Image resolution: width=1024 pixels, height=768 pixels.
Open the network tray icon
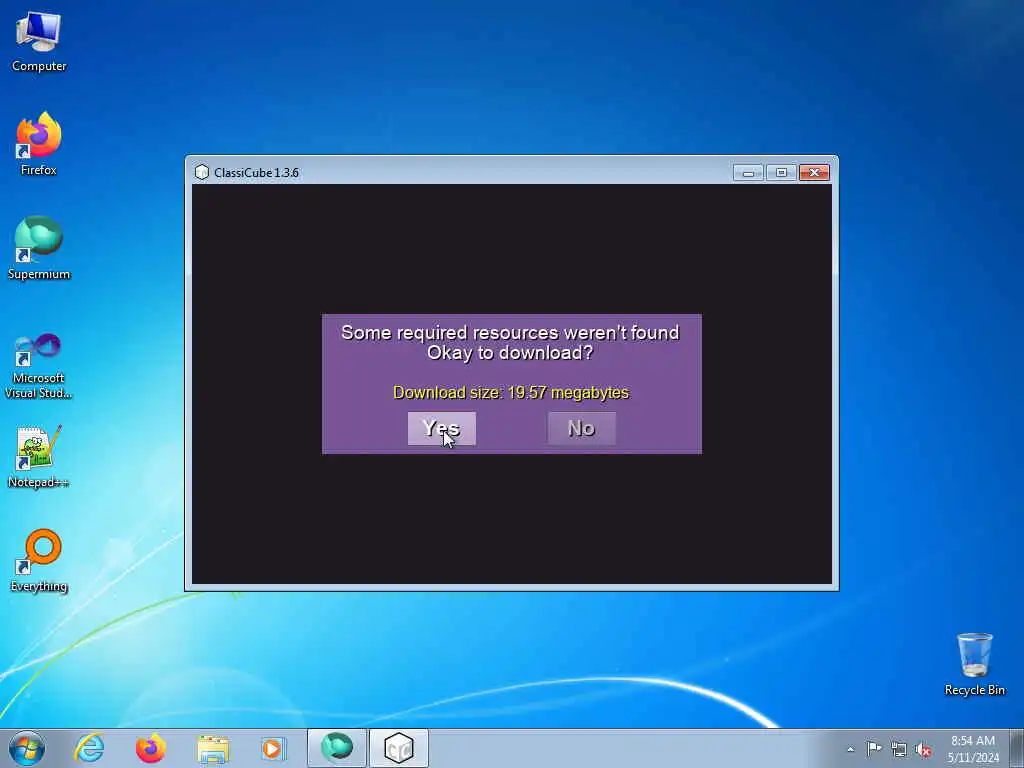899,749
